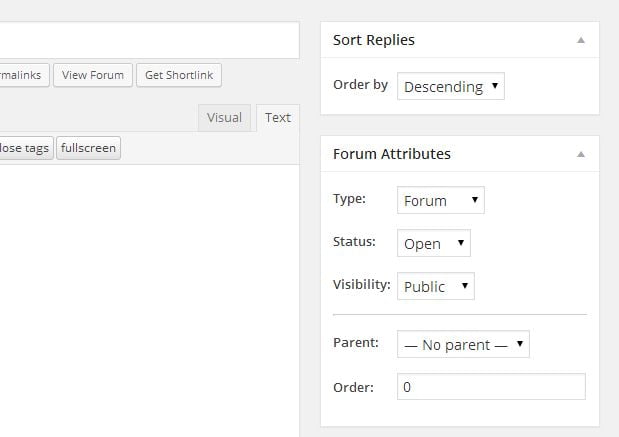
Task: Click the Forum Attributes panel heading
Action: [x=392, y=154]
